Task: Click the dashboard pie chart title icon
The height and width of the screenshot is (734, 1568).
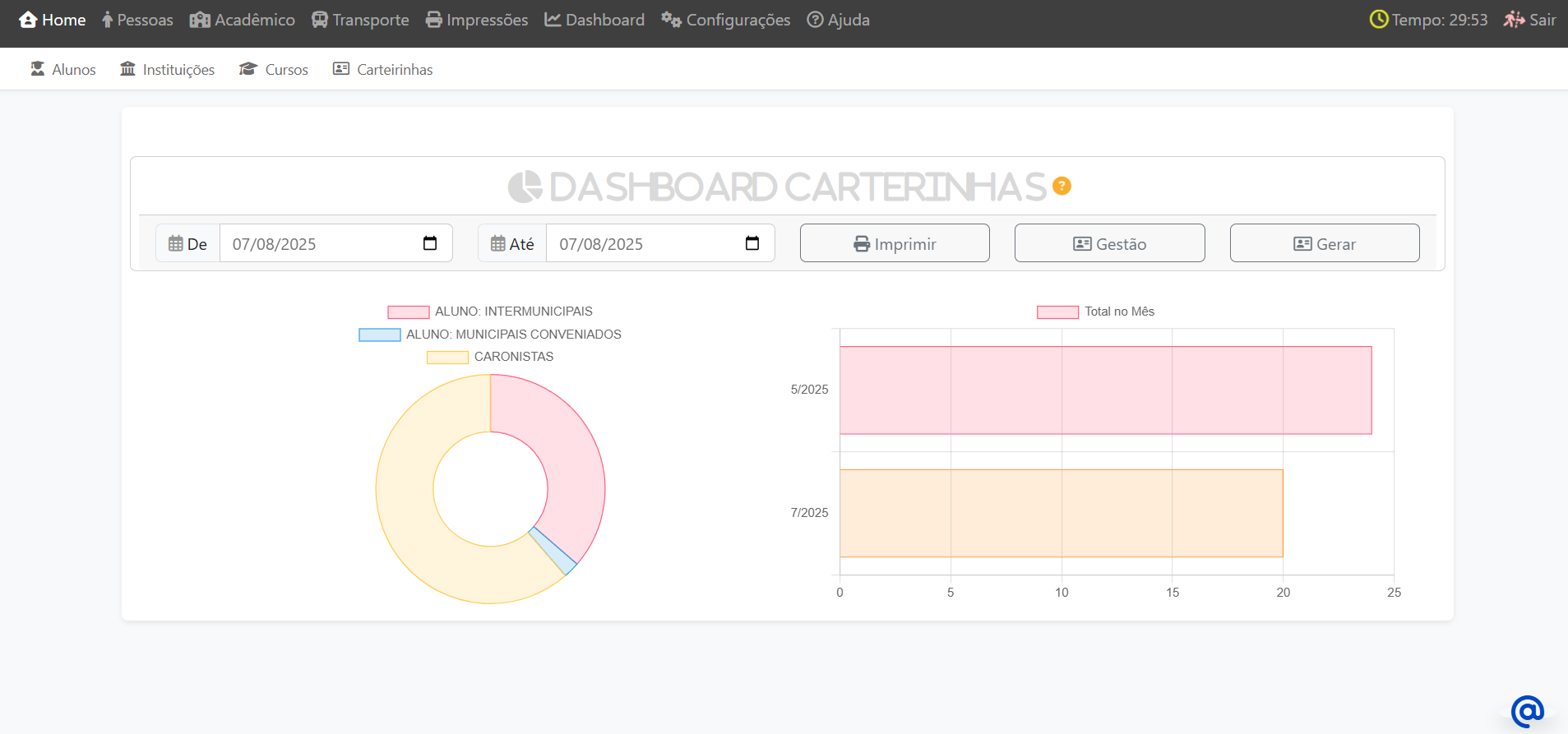Action: tap(525, 187)
